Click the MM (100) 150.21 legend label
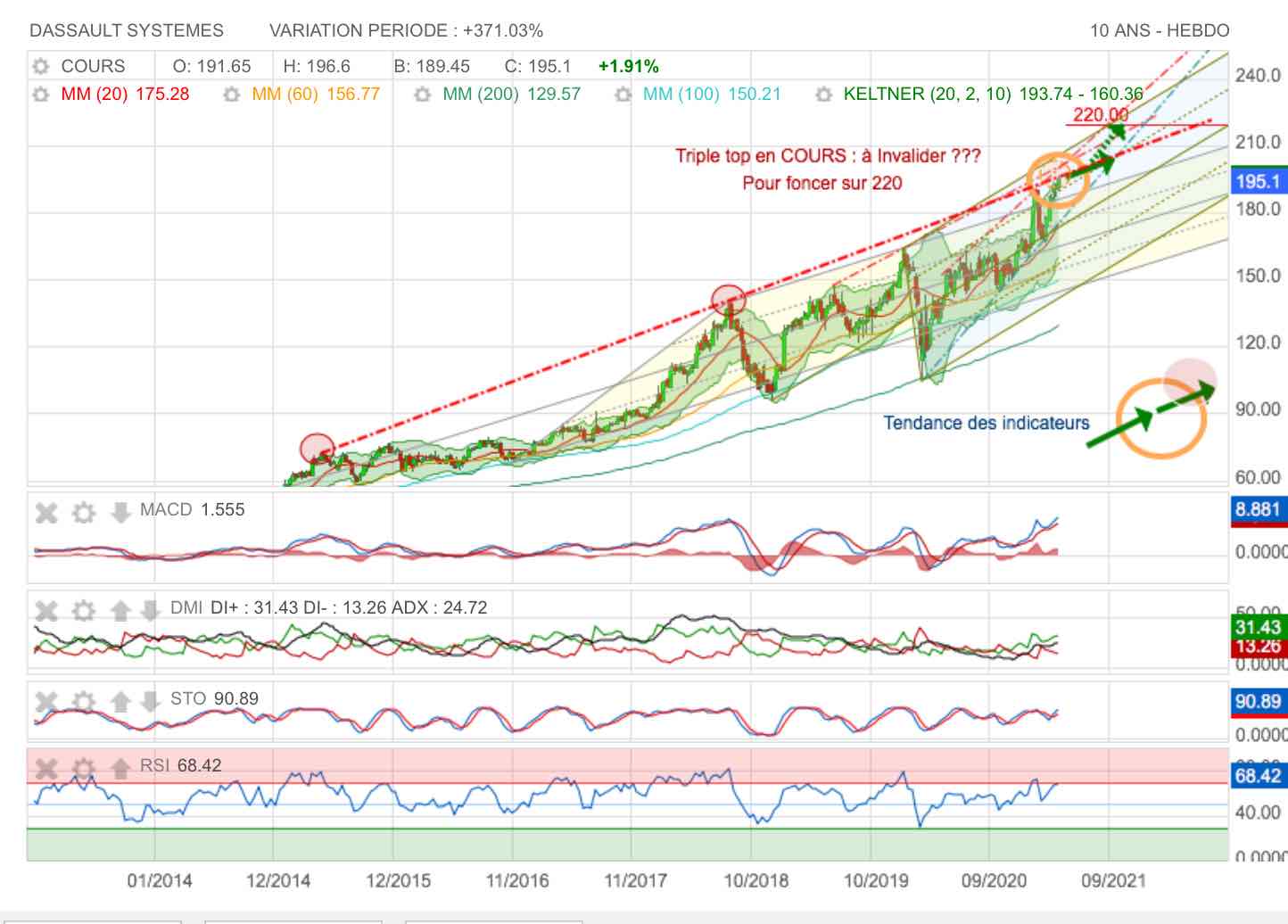 click(712, 95)
